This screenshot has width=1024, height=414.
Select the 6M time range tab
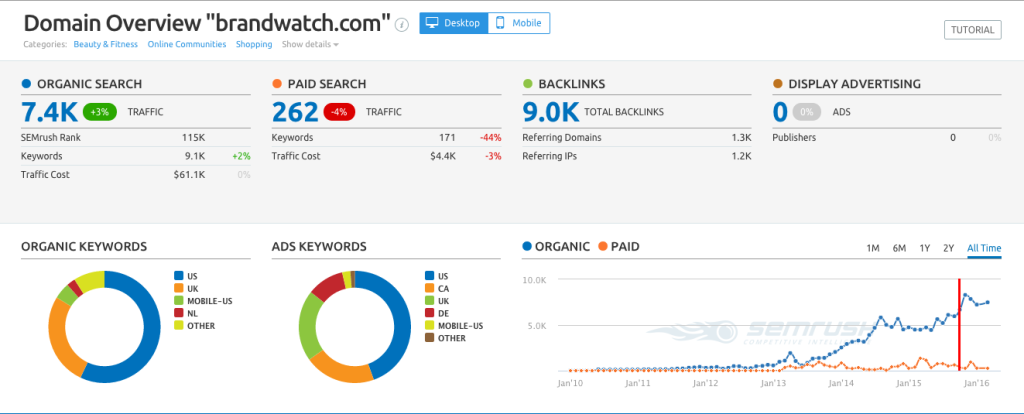(x=899, y=248)
